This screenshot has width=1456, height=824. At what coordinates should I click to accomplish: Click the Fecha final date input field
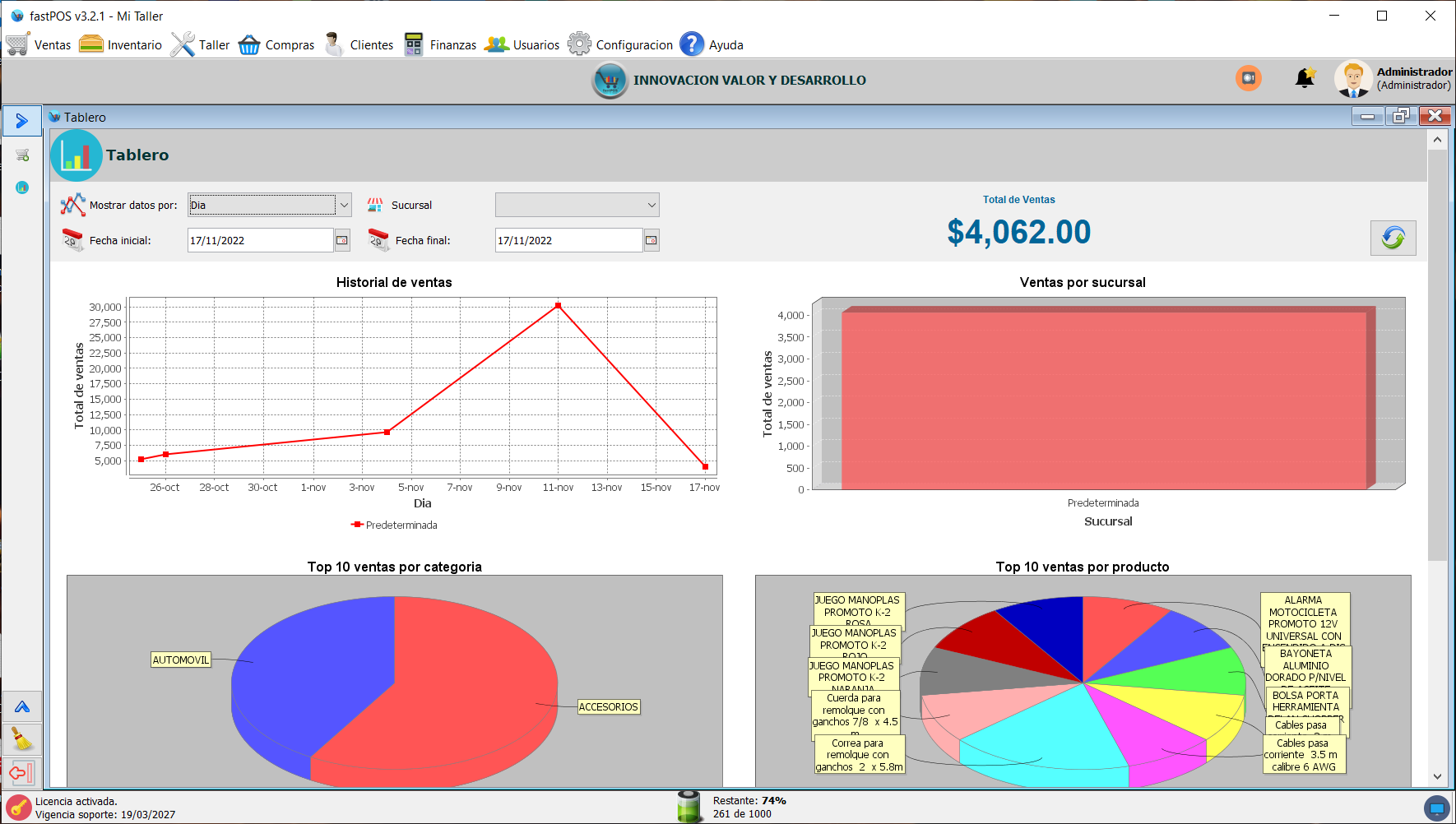coord(568,240)
